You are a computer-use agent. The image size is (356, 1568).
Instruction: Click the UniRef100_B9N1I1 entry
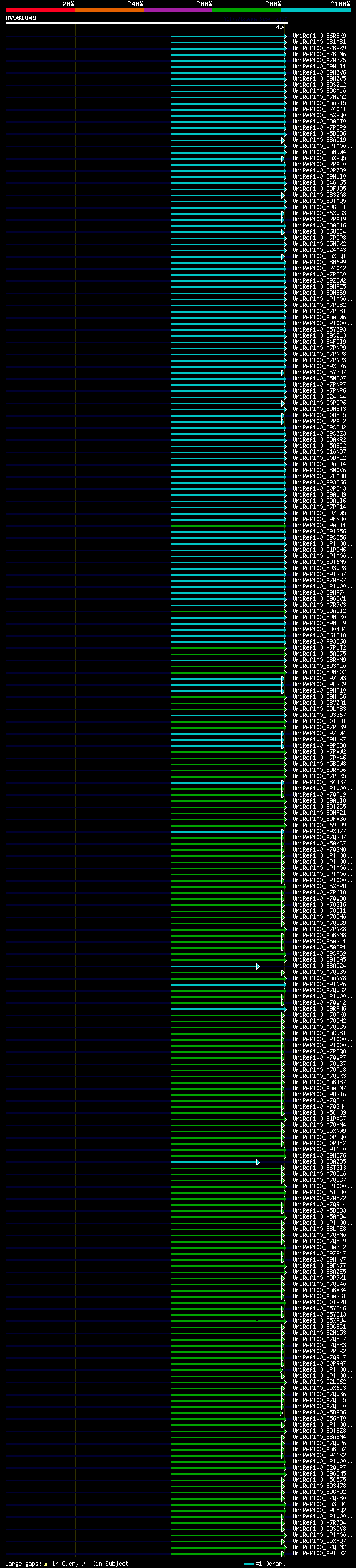click(319, 66)
